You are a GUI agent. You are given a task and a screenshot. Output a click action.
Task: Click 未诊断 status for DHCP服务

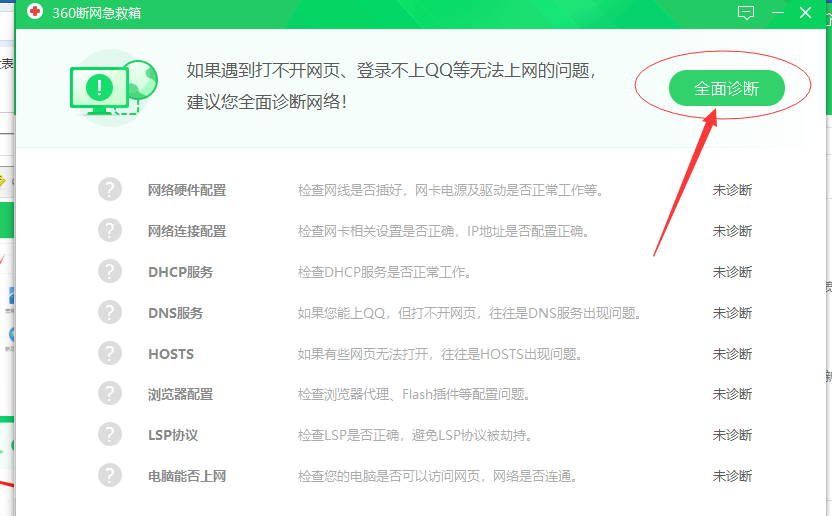pos(732,272)
